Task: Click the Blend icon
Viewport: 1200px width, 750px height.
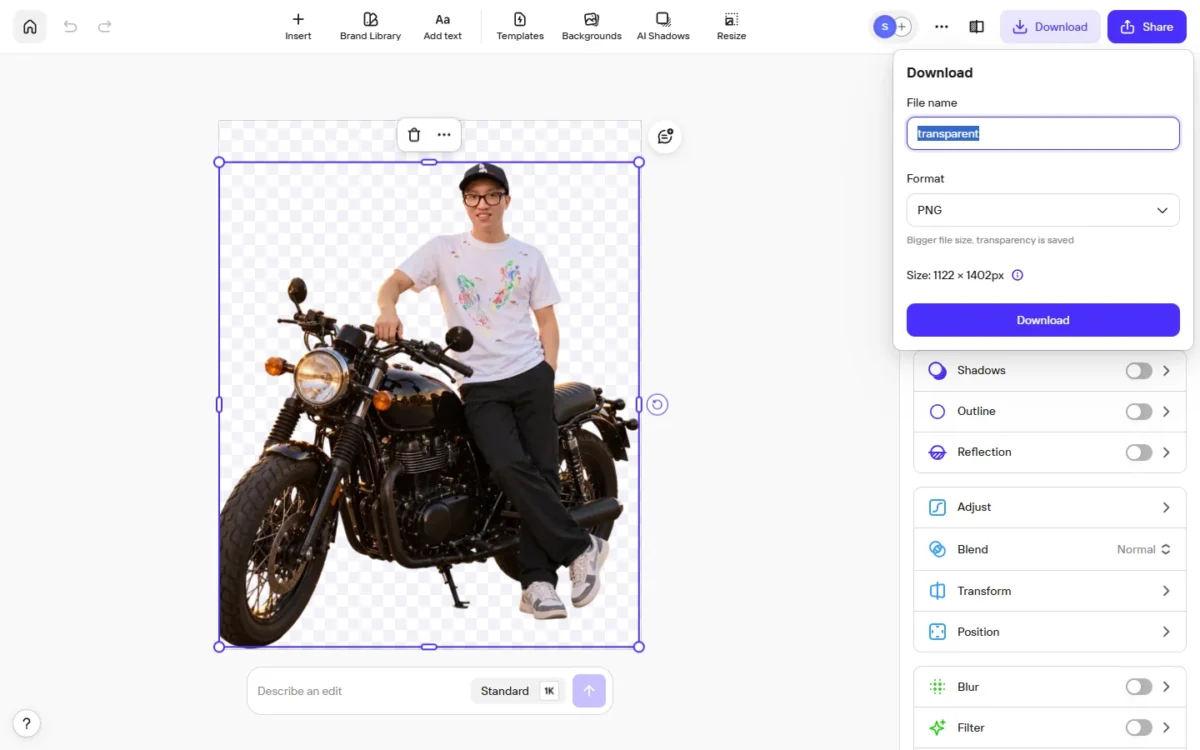Action: click(x=937, y=549)
